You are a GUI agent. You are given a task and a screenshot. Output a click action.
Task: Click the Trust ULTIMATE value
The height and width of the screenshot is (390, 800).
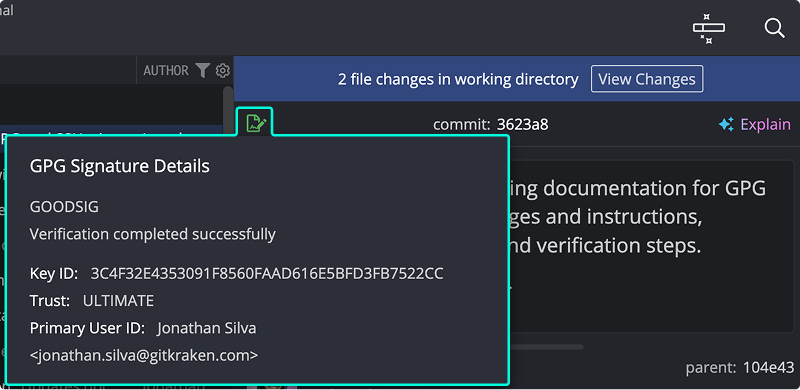118,301
